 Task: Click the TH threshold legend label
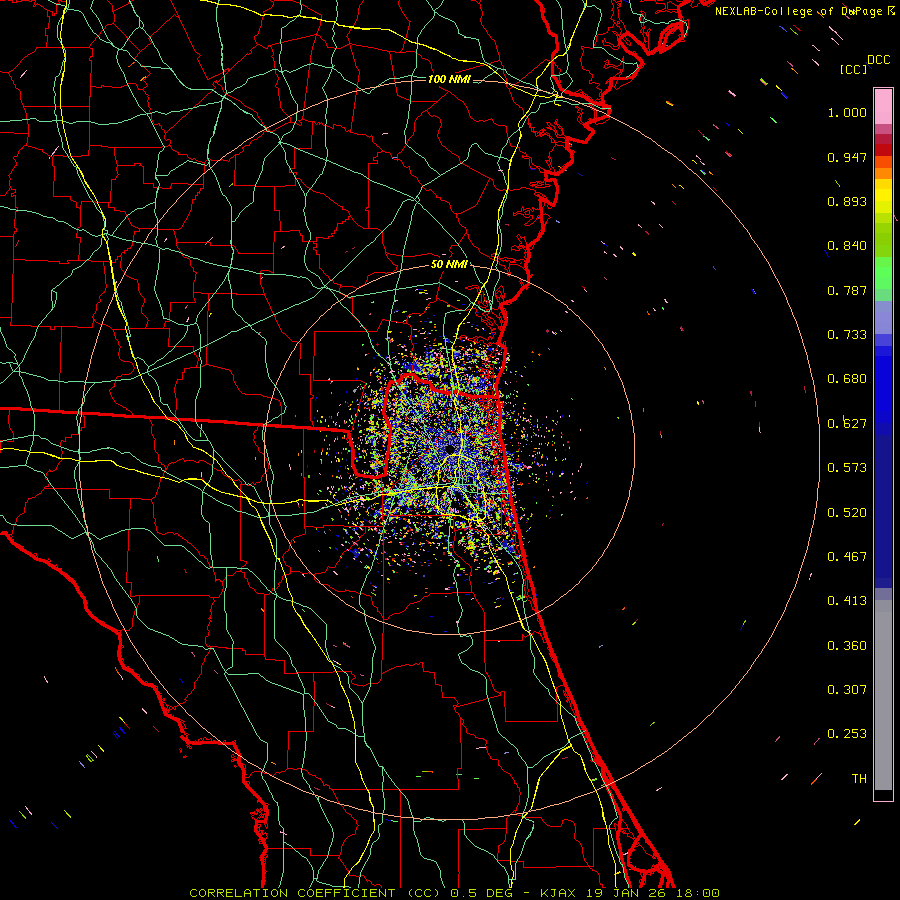click(859, 779)
